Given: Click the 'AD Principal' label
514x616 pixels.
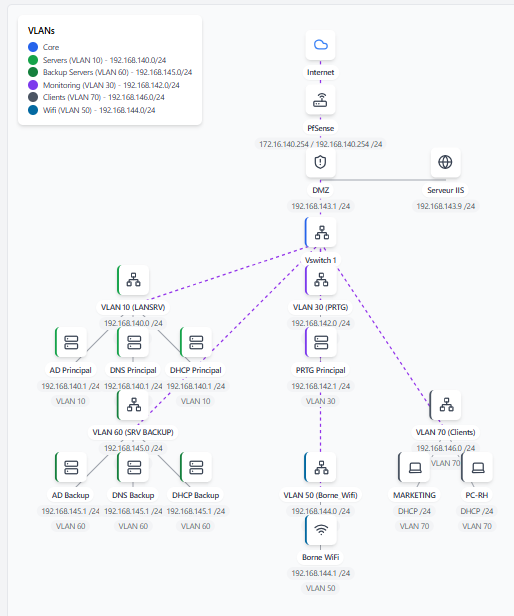Looking at the screenshot, I should pos(70,370).
